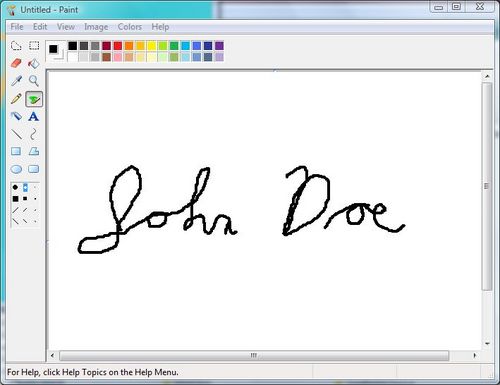
Task: Click the horizontal scrollbar thumb
Action: (x=254, y=355)
